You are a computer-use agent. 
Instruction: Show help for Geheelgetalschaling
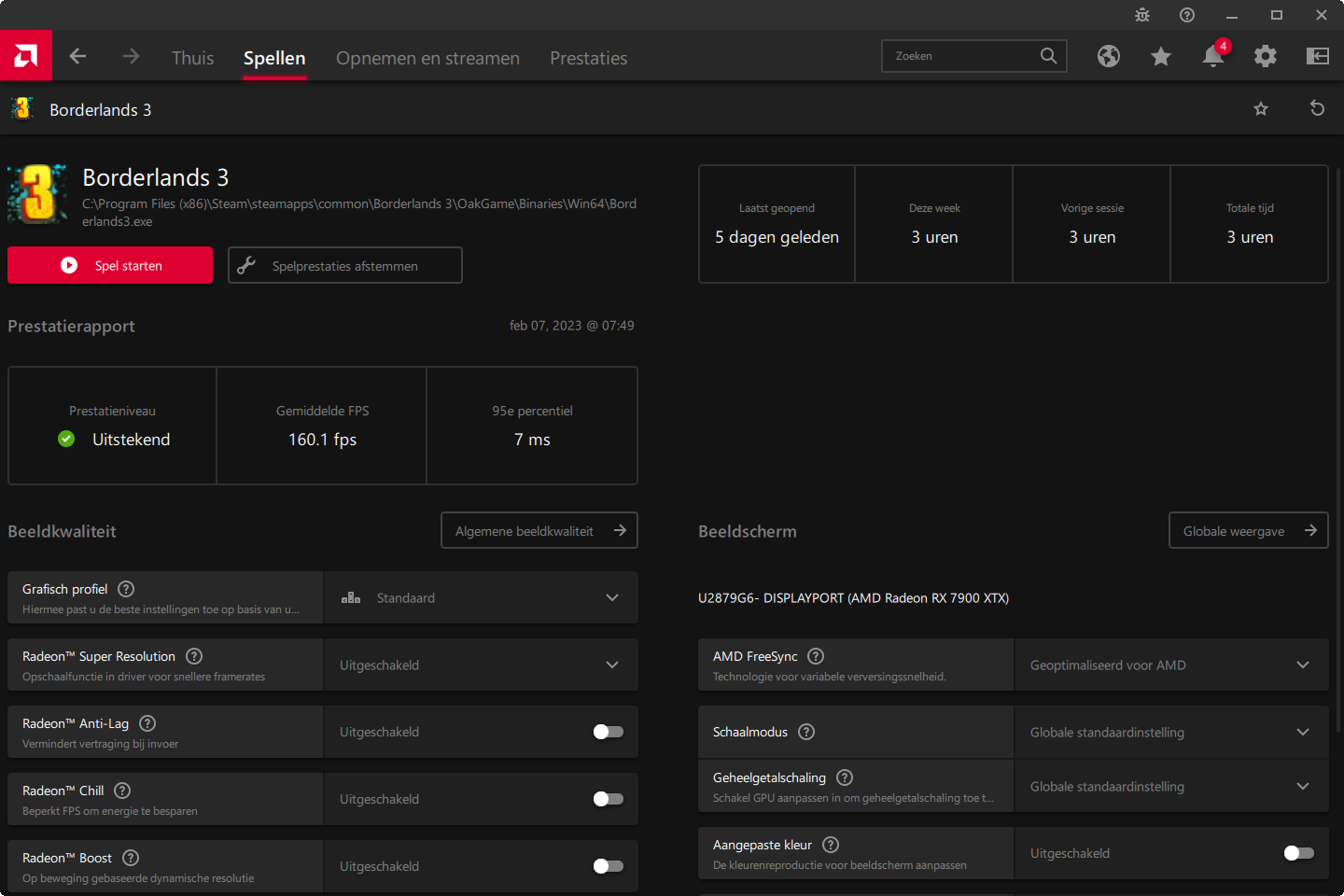[x=845, y=777]
